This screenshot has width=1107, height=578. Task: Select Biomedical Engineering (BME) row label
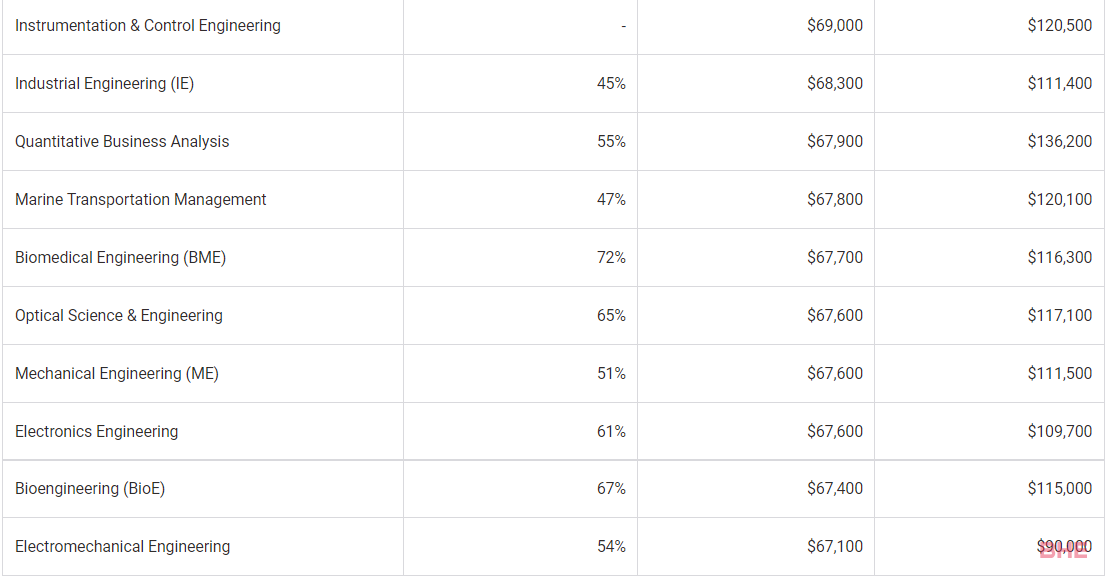click(121, 258)
